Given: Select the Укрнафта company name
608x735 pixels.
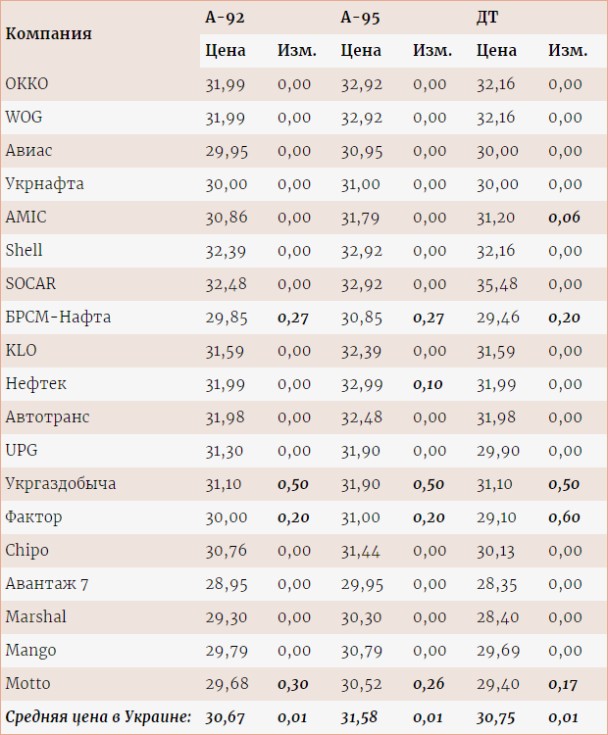Looking at the screenshot, I should tap(45, 184).
